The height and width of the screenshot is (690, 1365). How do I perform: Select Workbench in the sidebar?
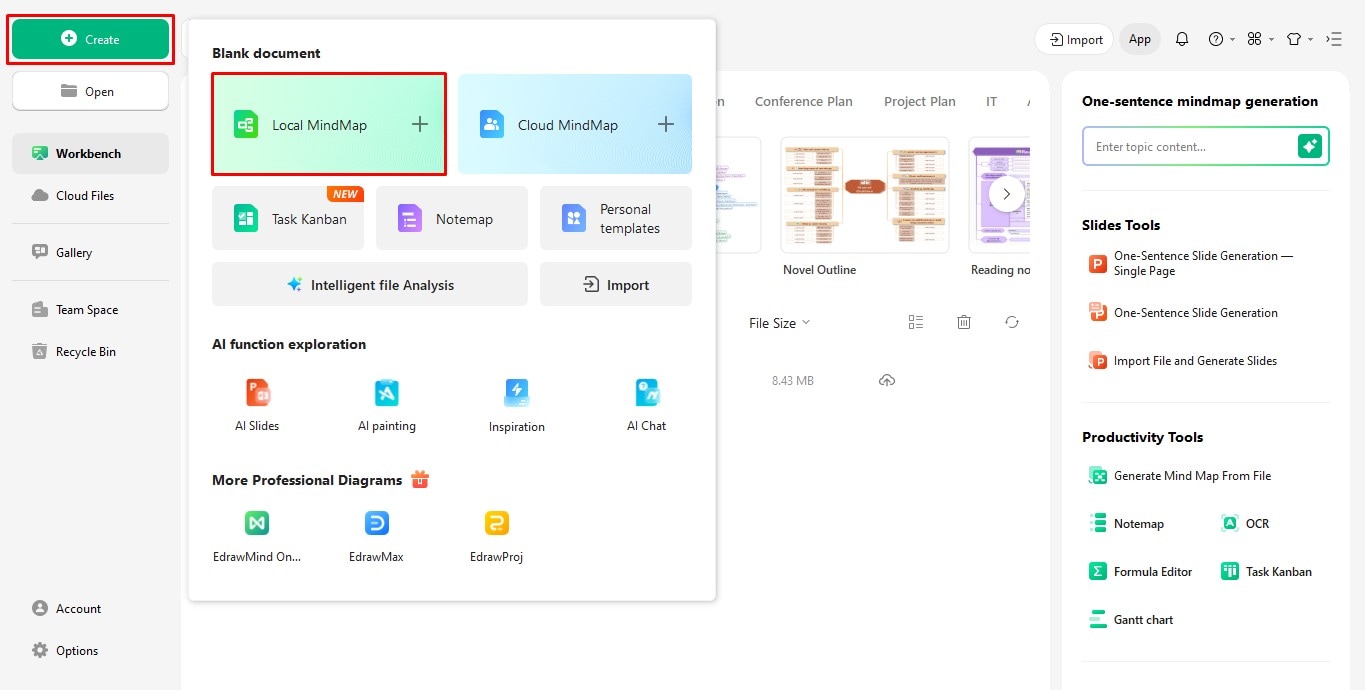pos(90,153)
